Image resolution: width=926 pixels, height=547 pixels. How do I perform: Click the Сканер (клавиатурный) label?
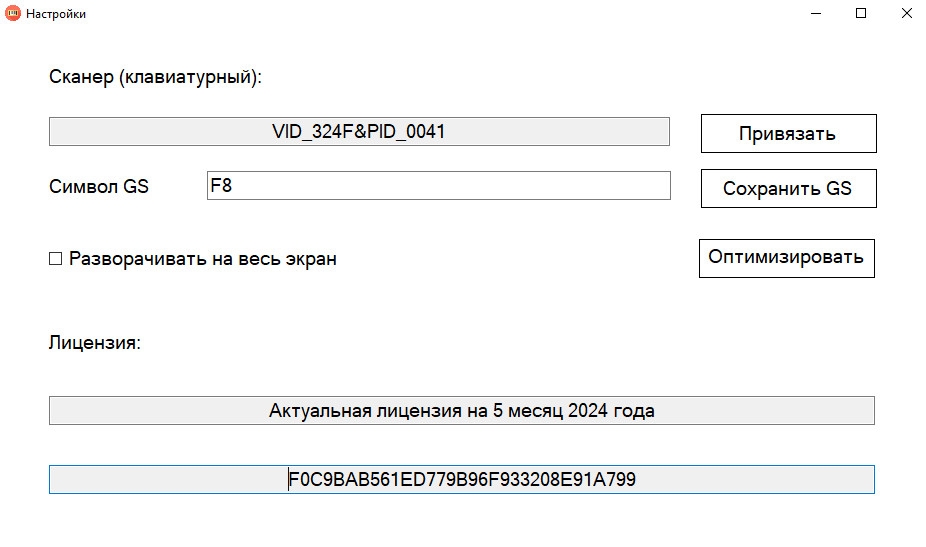[155, 77]
